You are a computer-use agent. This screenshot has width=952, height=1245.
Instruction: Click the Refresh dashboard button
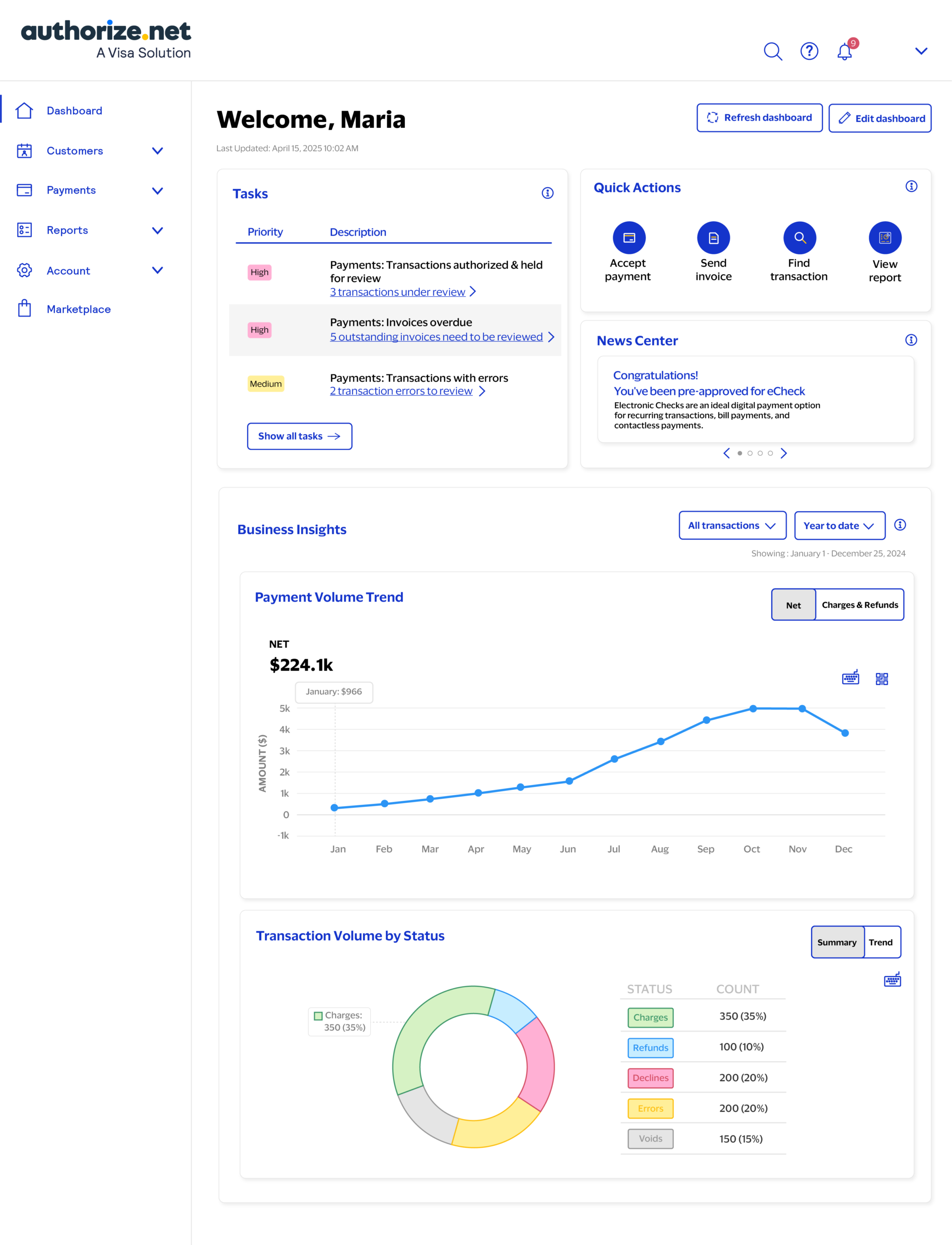pos(759,118)
